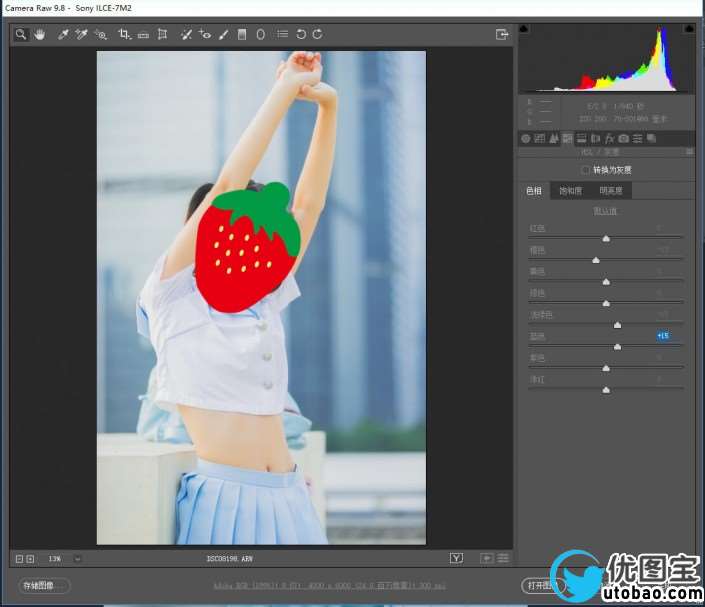This screenshot has width=705, height=607.
Task: Open the Split Toning panel icon
Action: pyautogui.click(x=581, y=138)
